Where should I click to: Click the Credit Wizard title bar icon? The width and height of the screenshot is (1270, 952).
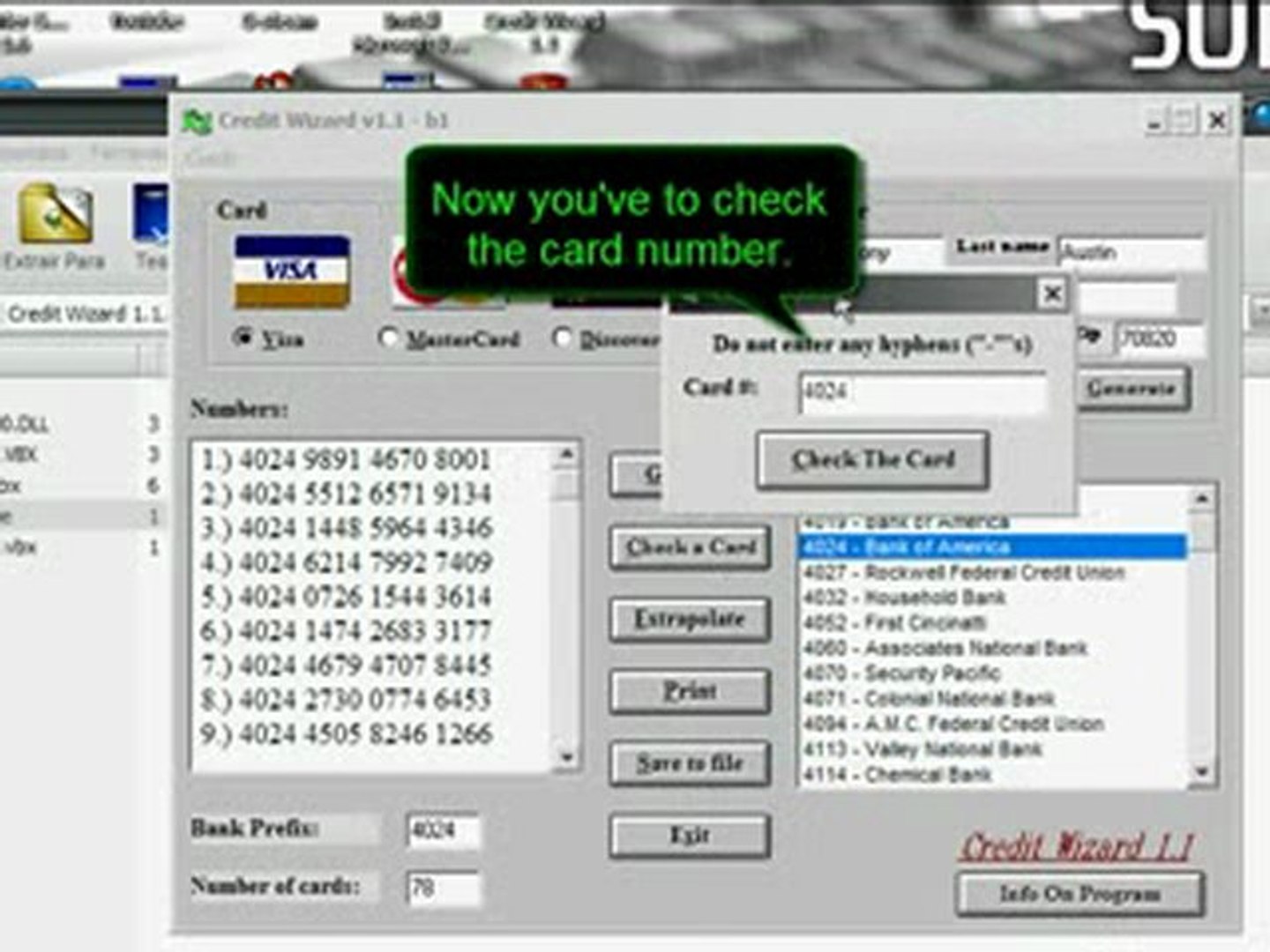pos(197,121)
